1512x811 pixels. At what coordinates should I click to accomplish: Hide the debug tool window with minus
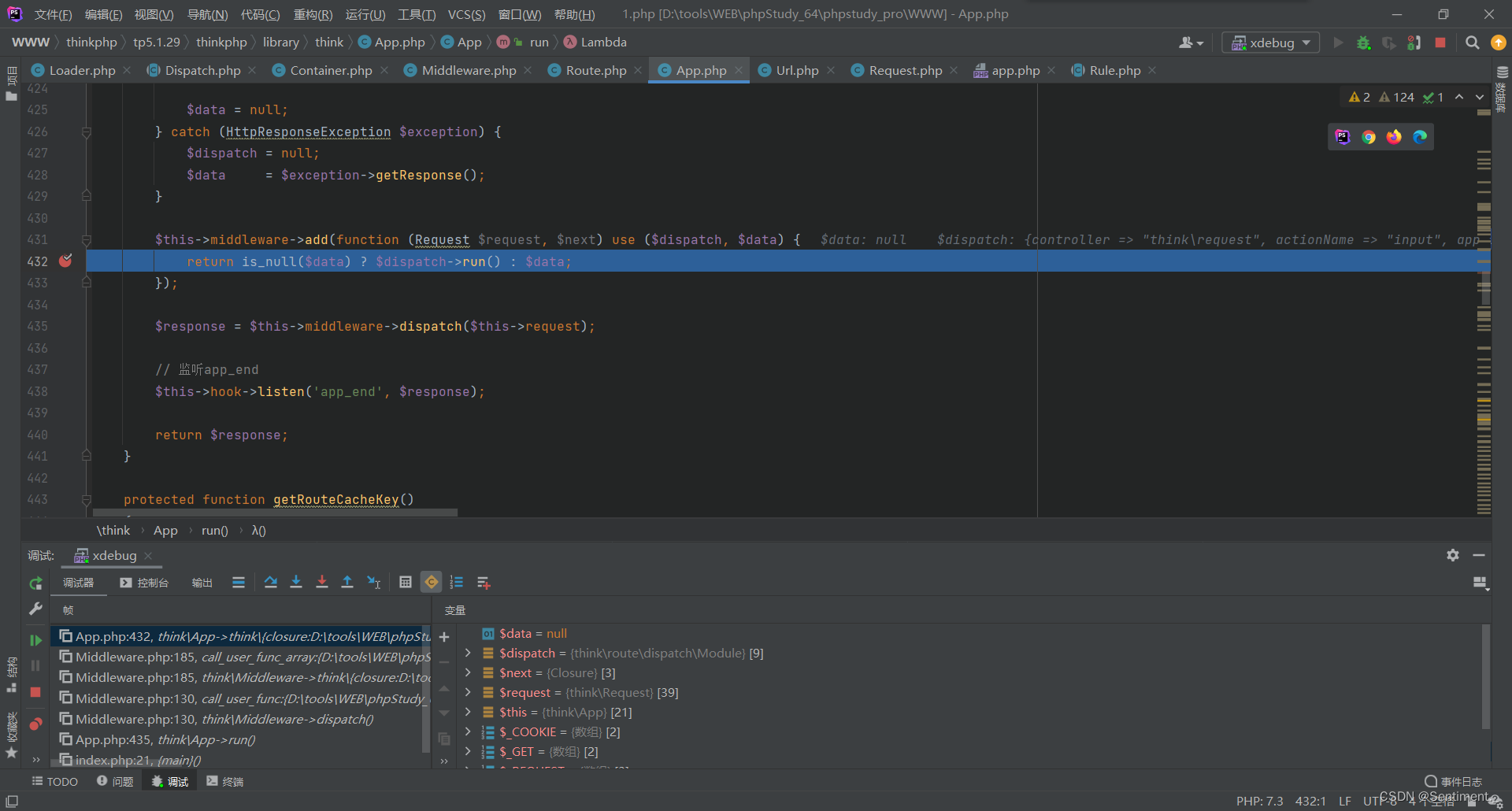click(1479, 555)
